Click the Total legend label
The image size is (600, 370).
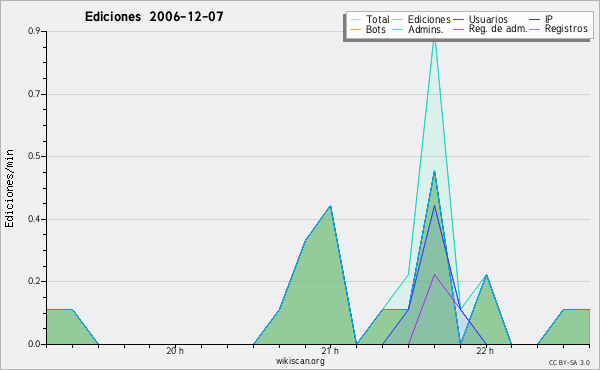(377, 19)
